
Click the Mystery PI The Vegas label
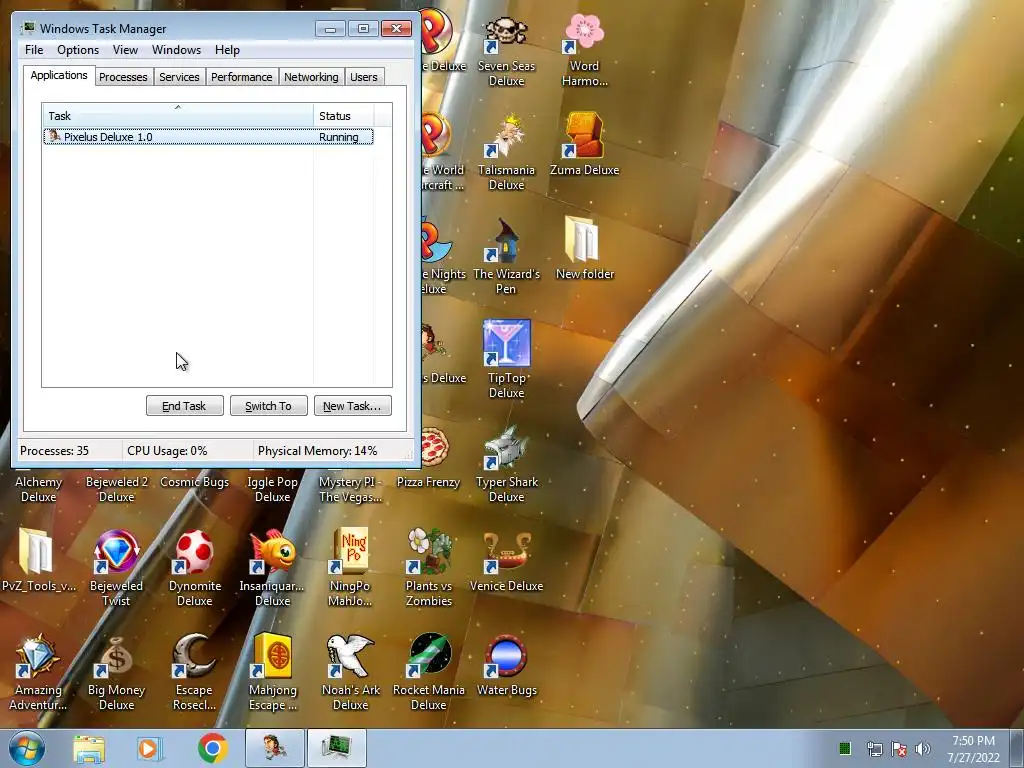[x=350, y=489]
